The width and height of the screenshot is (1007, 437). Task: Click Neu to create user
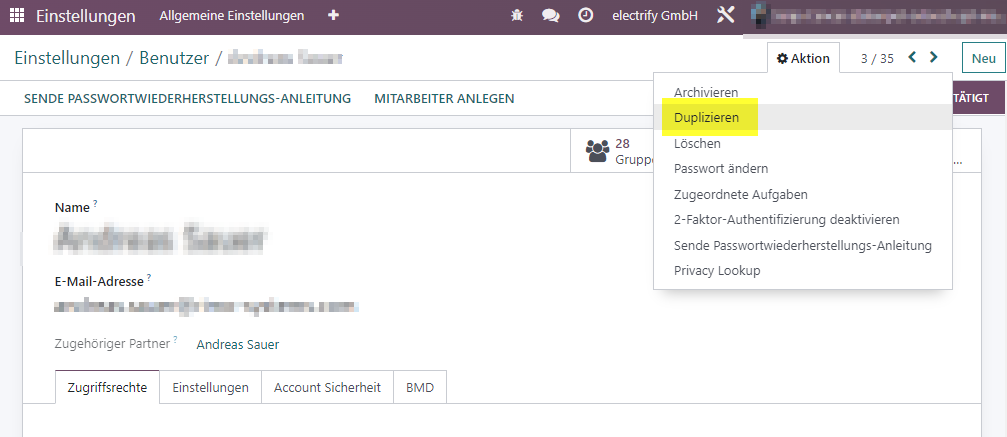click(x=983, y=58)
